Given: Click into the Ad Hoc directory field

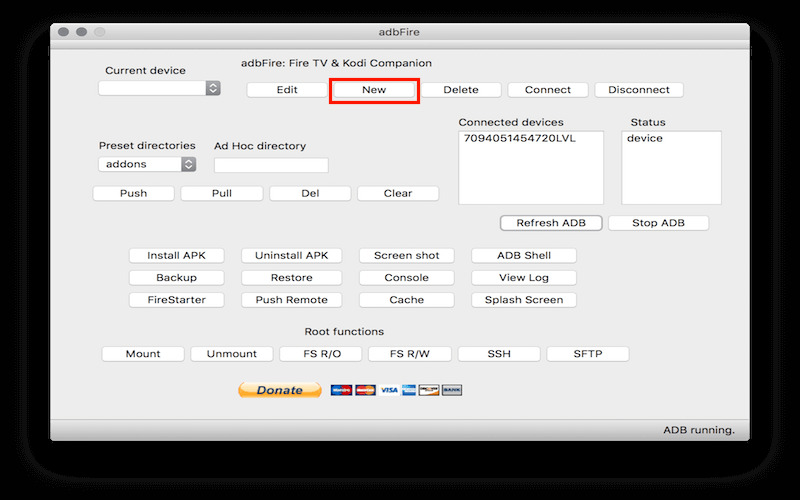Looking at the screenshot, I should (x=271, y=165).
